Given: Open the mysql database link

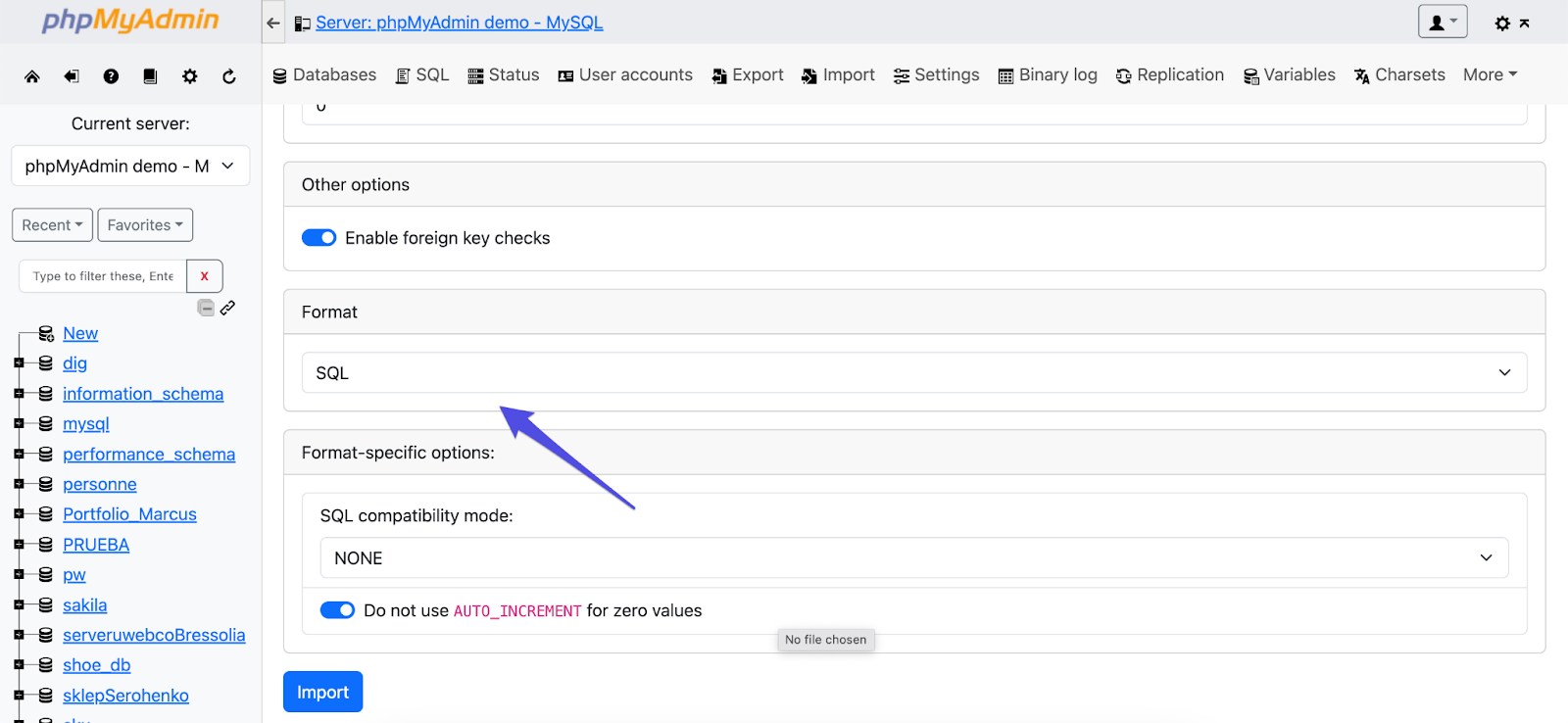Looking at the screenshot, I should tap(86, 424).
